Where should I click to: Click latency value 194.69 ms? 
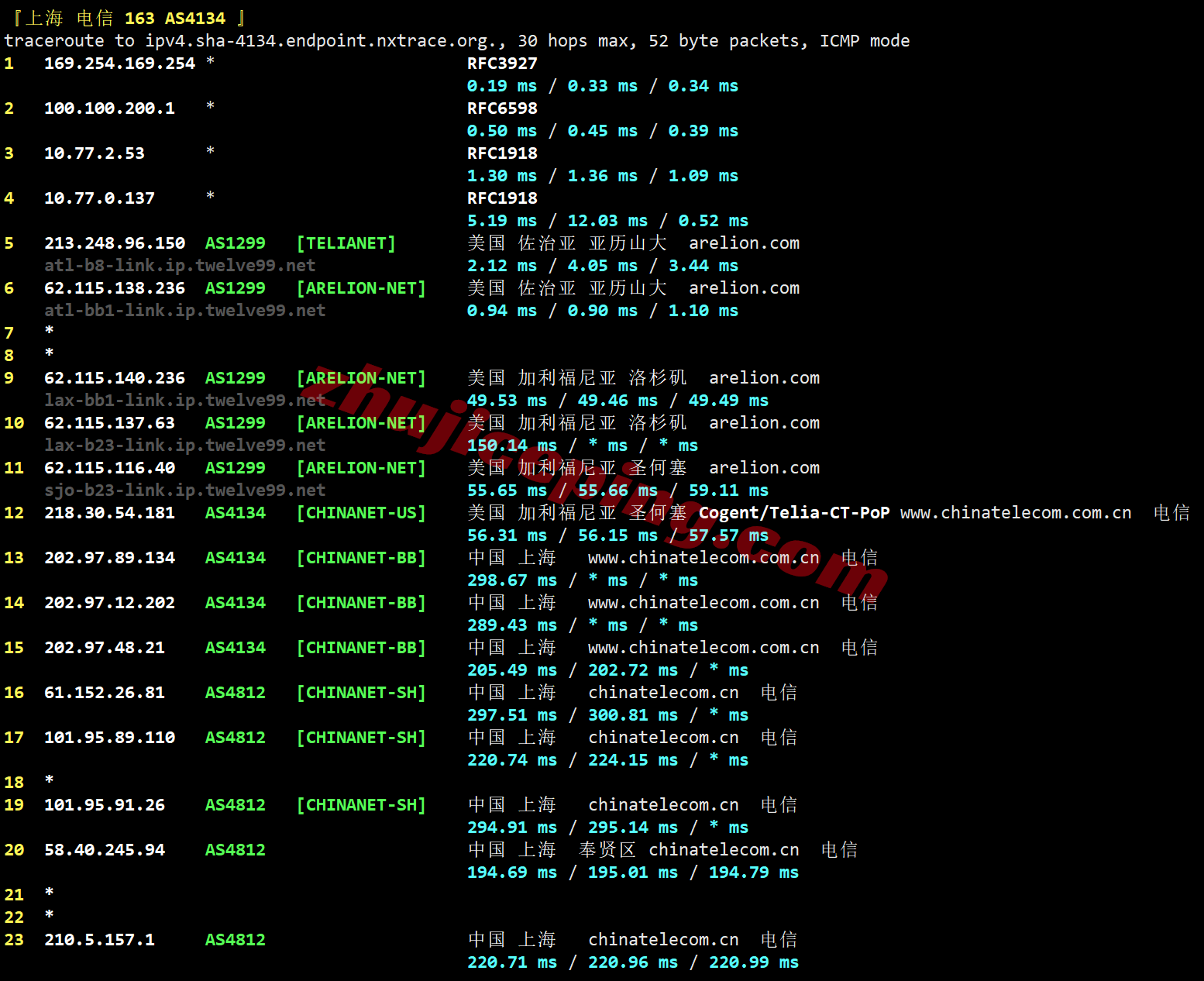(x=512, y=873)
